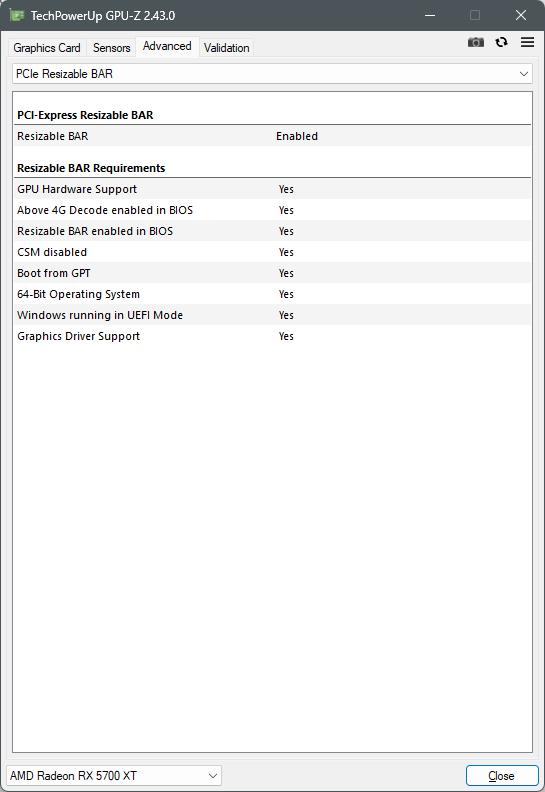The image size is (545, 792).
Task: Click the arrow of the GPU selector combo box
Action: (213, 775)
